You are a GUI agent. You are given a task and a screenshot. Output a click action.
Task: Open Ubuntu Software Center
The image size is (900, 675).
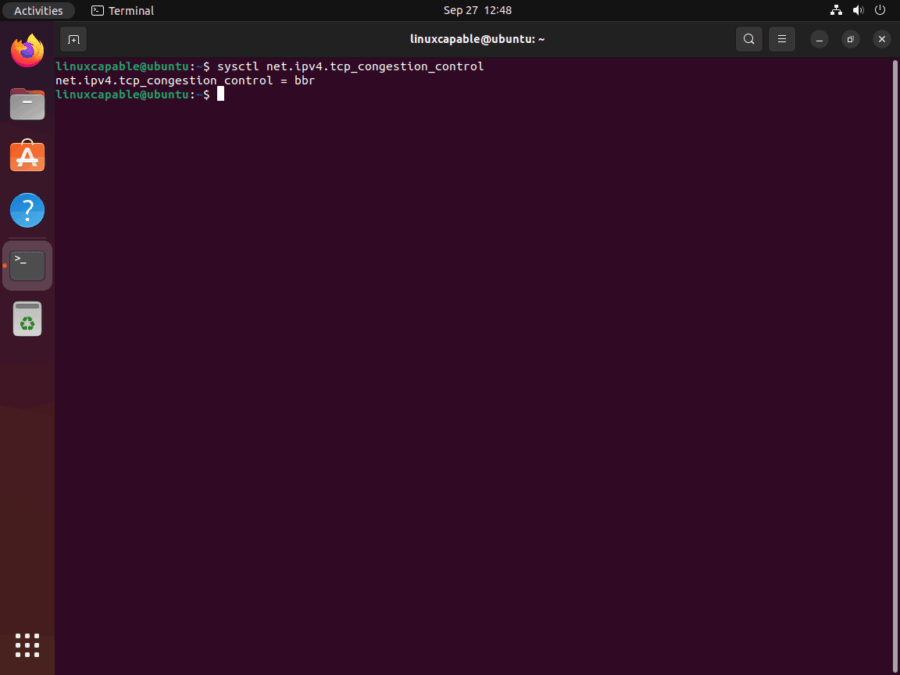(x=27, y=156)
